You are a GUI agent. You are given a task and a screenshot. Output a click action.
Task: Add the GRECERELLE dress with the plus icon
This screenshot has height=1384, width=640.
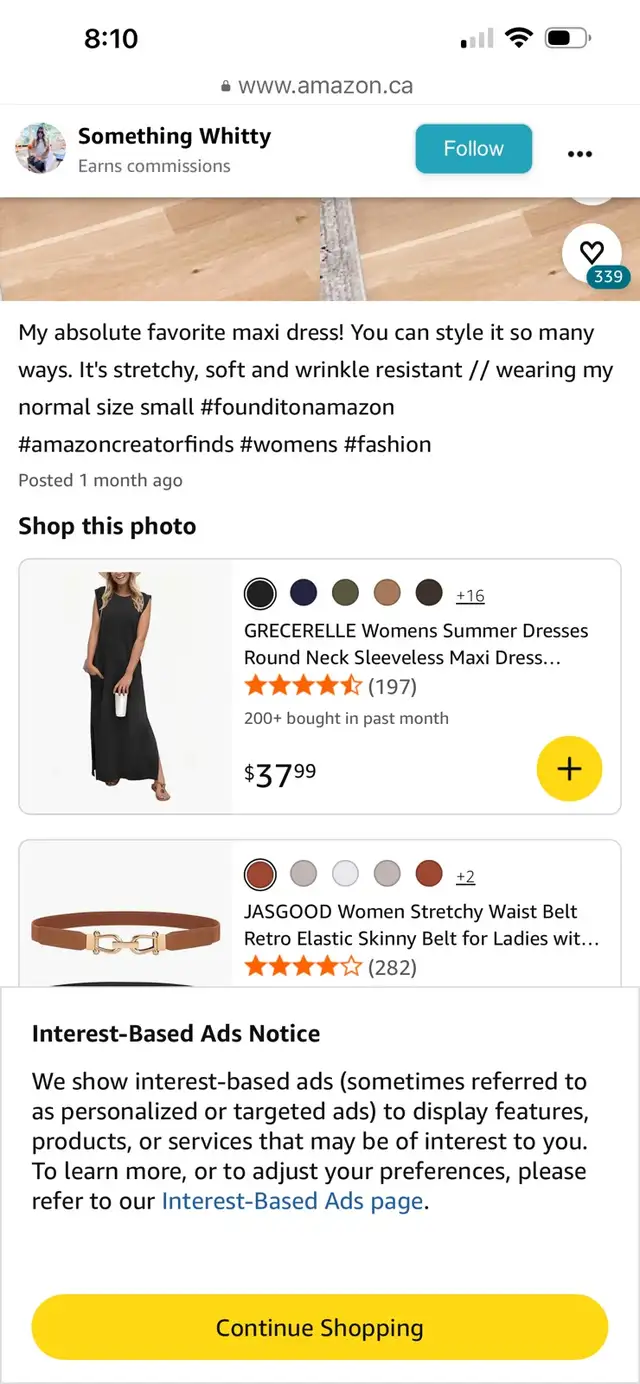[569, 768]
